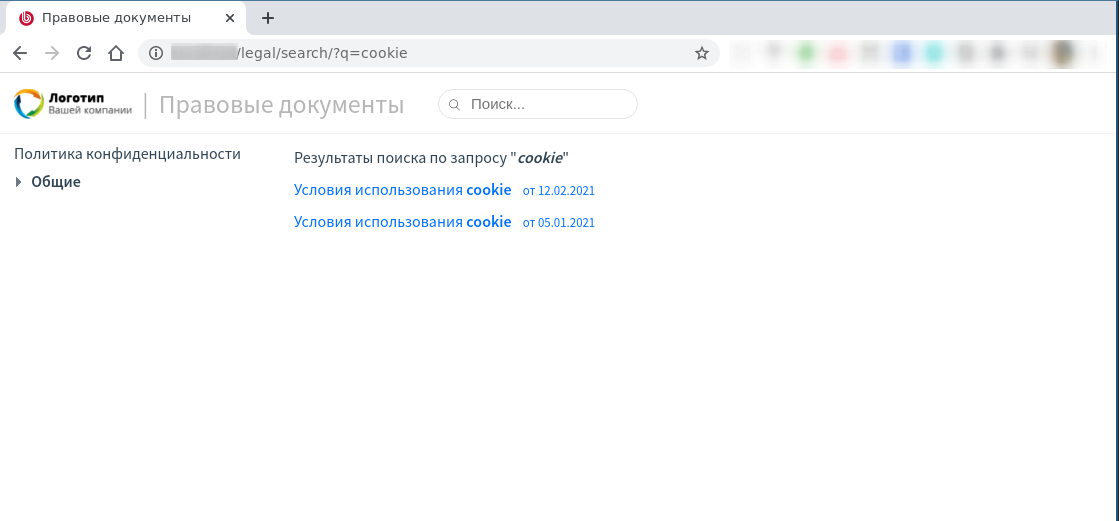
Task: Open the blurred profile avatar in the toolbar
Action: (1064, 54)
